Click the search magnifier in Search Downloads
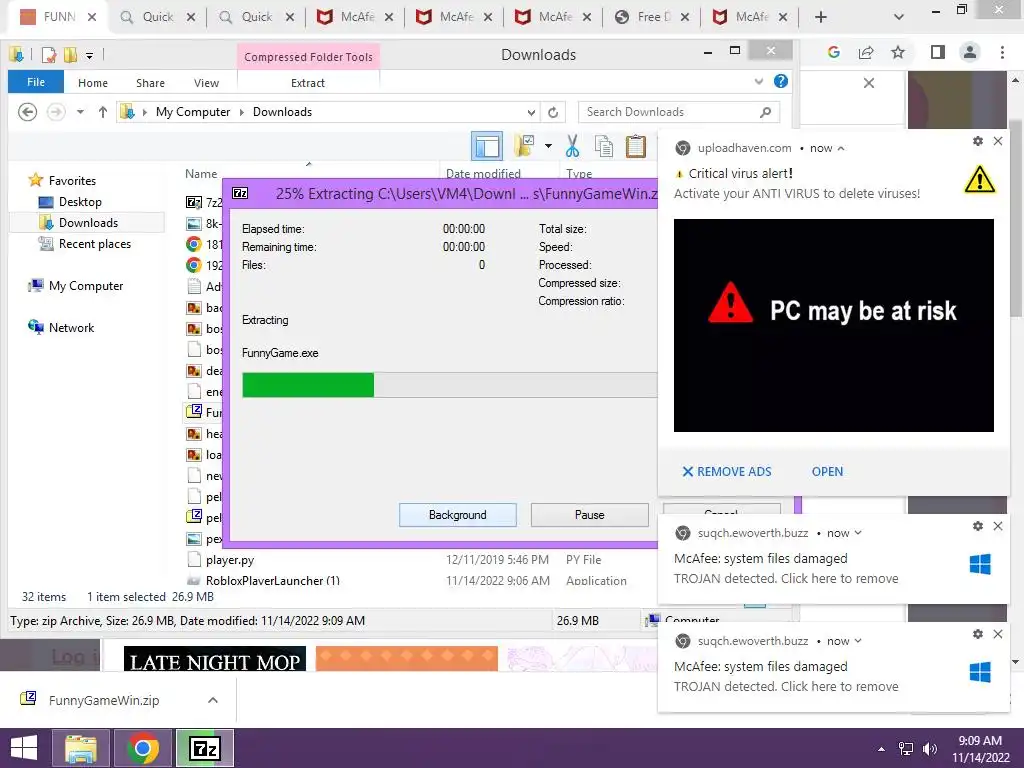The image size is (1024, 768). coord(766,112)
